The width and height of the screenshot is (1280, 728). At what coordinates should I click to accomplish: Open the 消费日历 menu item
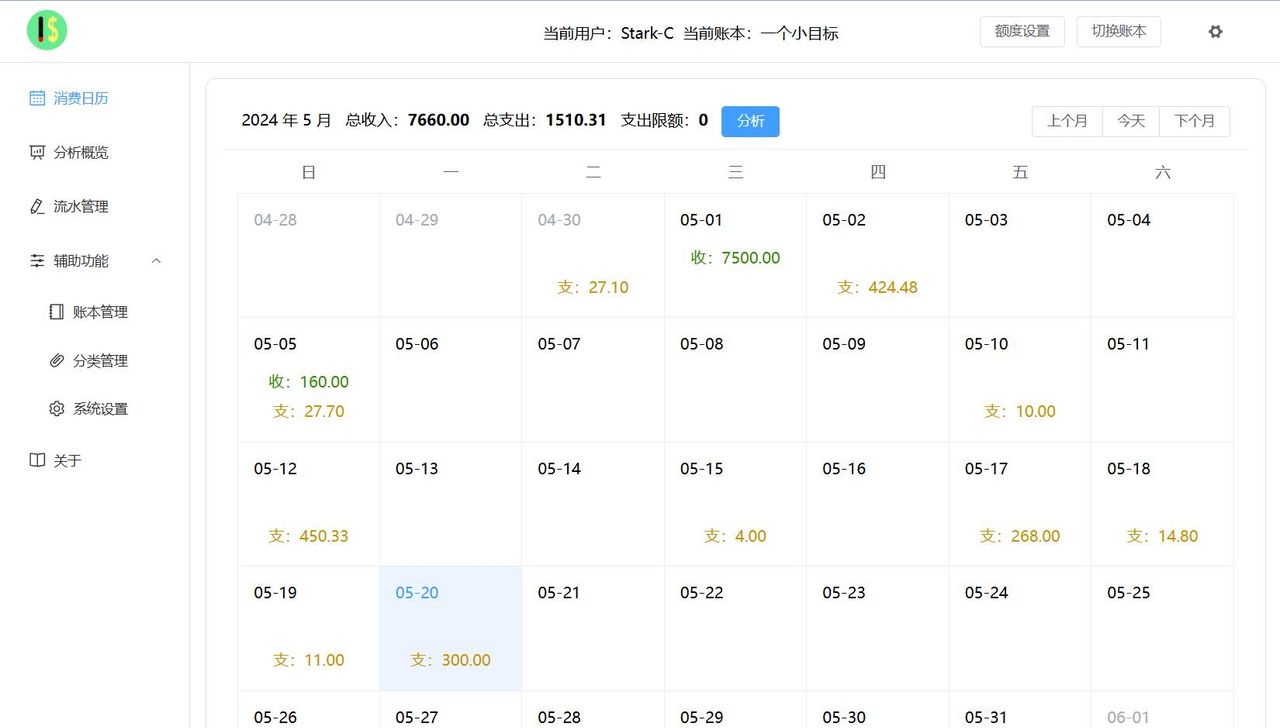[x=94, y=98]
